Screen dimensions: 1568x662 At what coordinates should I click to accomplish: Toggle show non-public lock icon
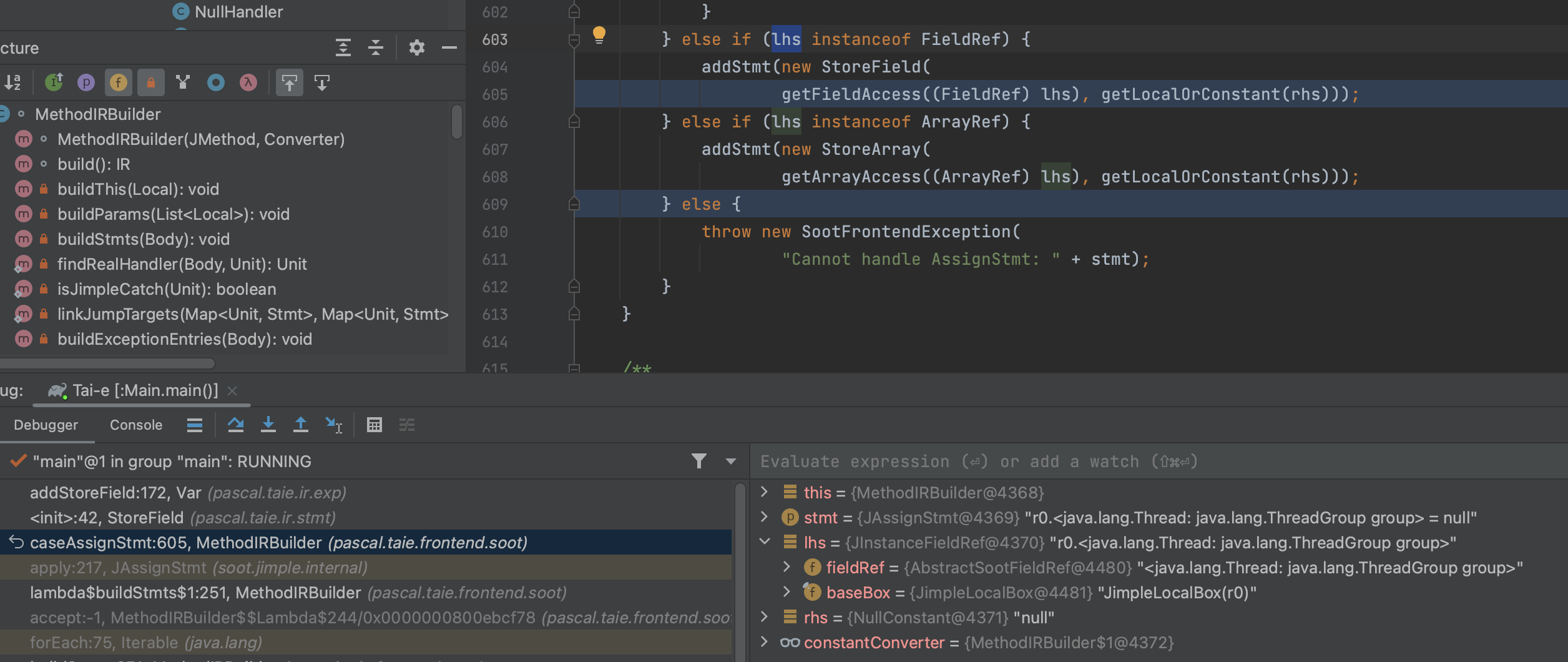[x=151, y=82]
